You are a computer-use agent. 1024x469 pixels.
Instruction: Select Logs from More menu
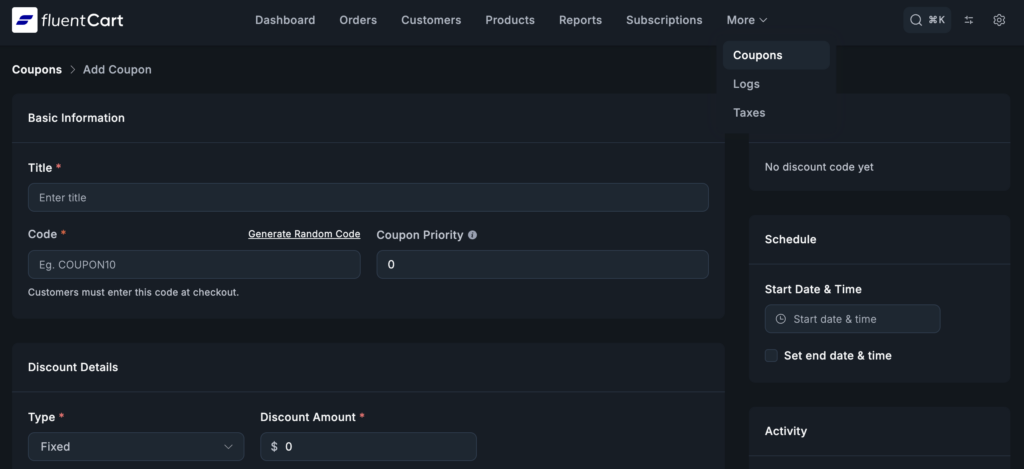tap(746, 84)
